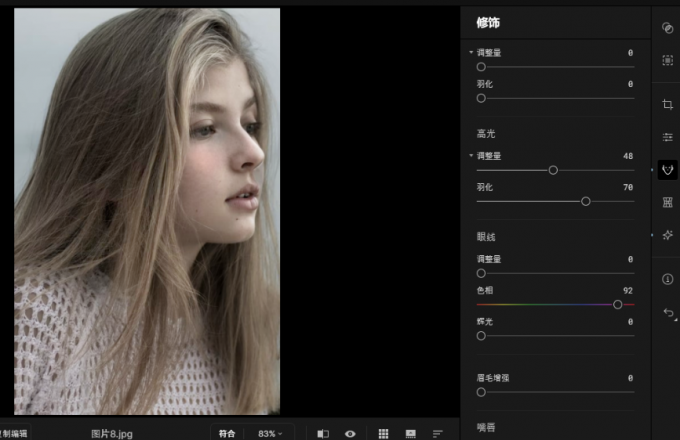
Task: Toggle the eye preview icon in bottom bar
Action: [x=350, y=433]
